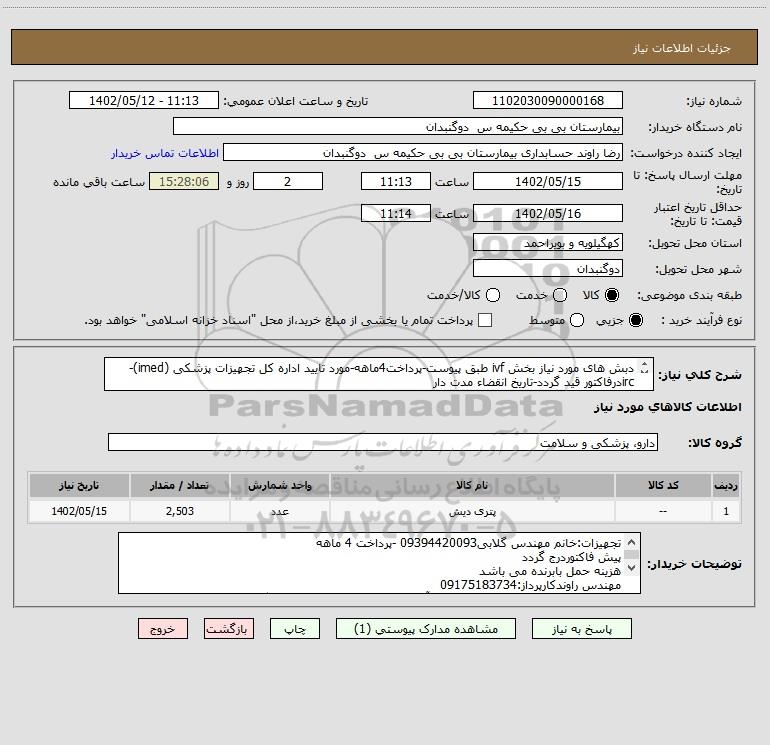Select the متوسط purchase type radio

(577, 321)
